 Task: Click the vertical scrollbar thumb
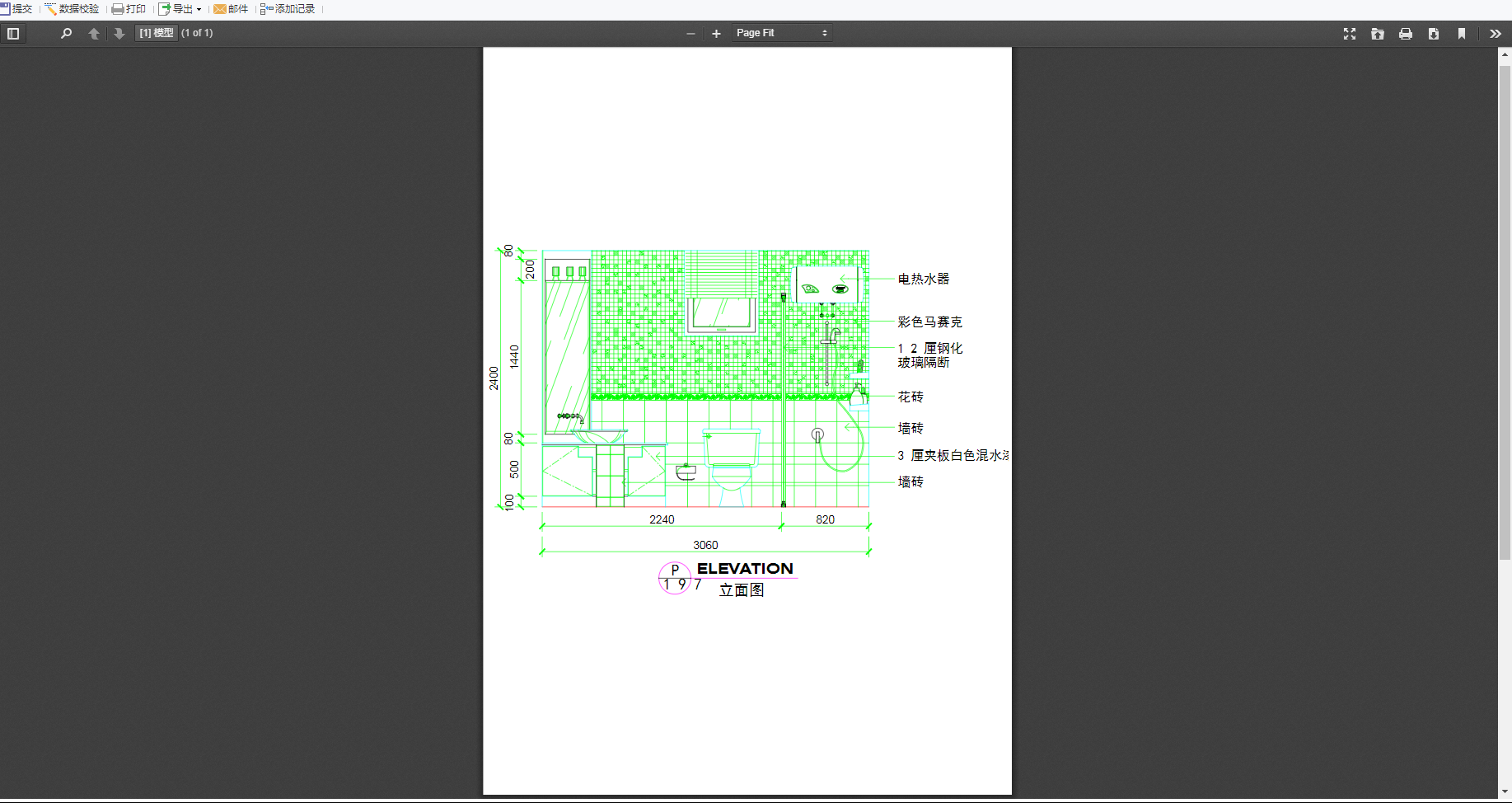1505,312
